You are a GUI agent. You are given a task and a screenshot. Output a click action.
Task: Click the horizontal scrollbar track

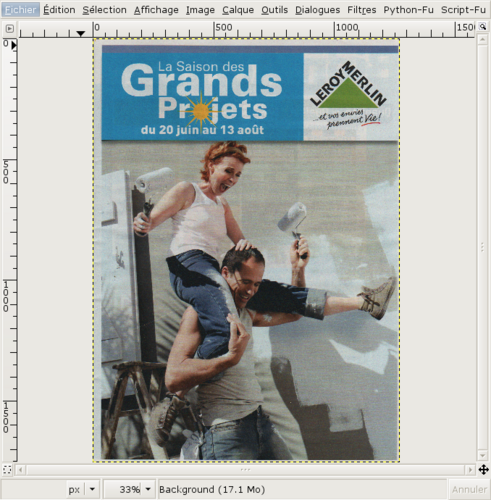coord(245,470)
